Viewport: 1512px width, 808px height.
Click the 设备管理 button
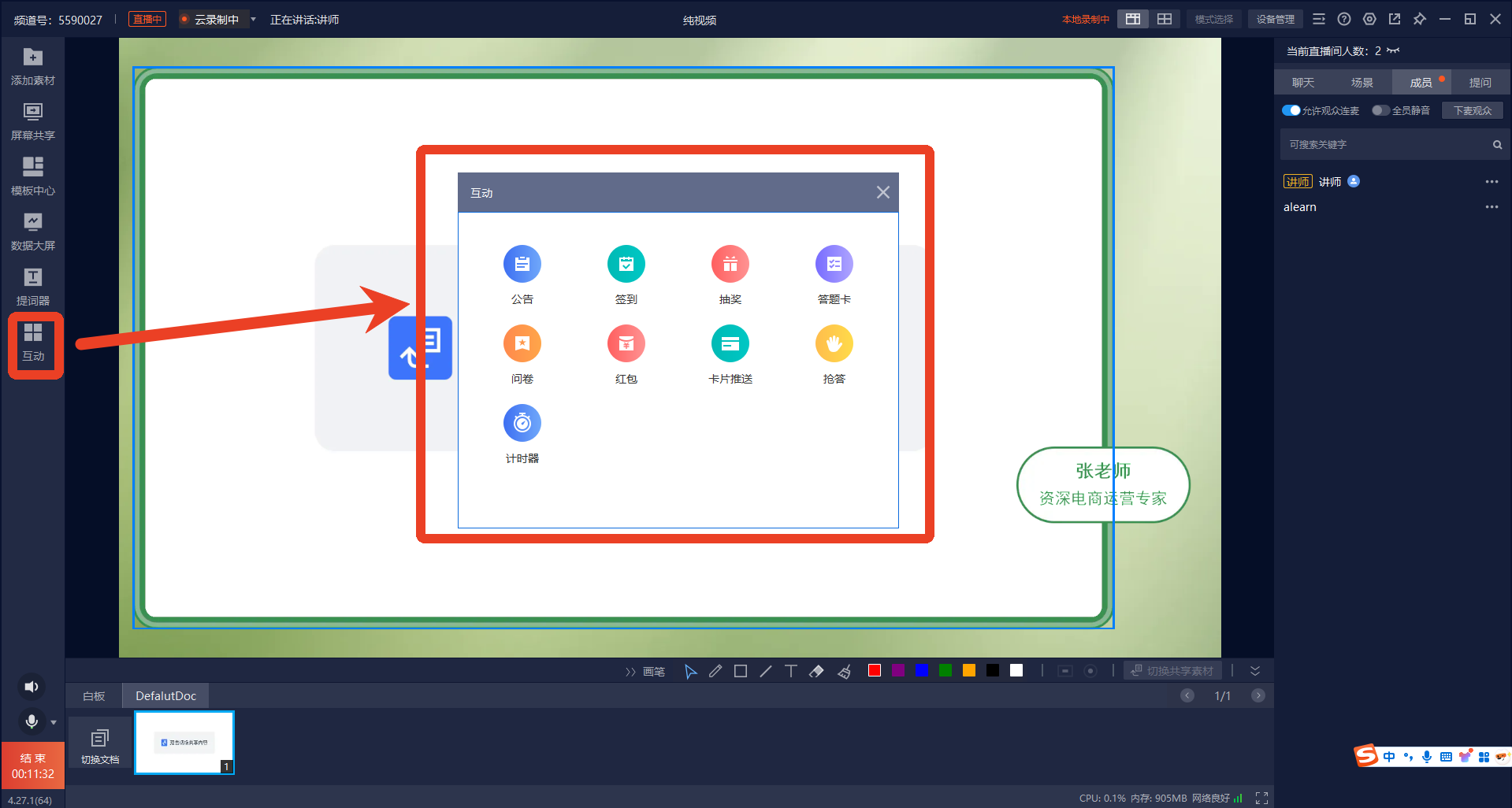[1276, 20]
